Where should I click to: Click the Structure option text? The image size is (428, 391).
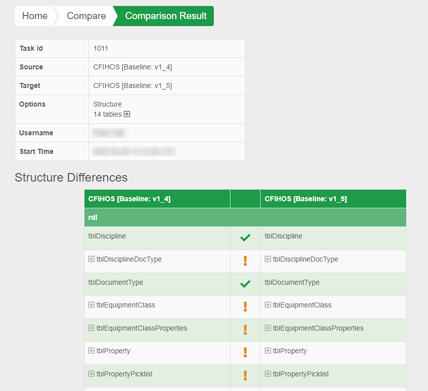point(107,104)
